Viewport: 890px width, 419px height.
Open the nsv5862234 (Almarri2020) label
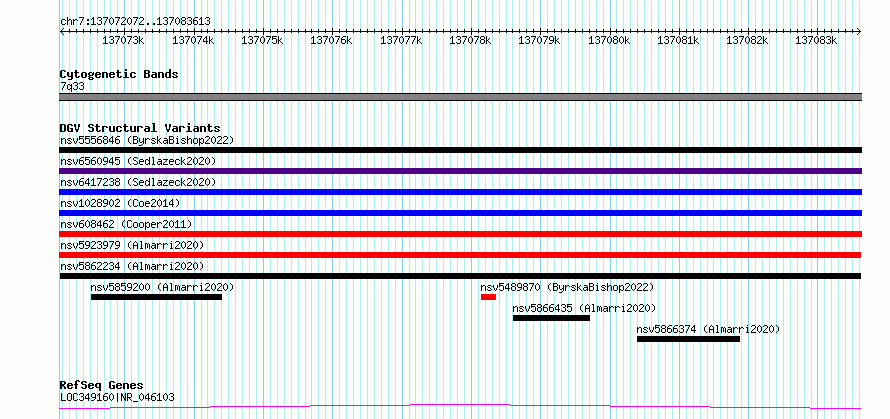pos(132,266)
